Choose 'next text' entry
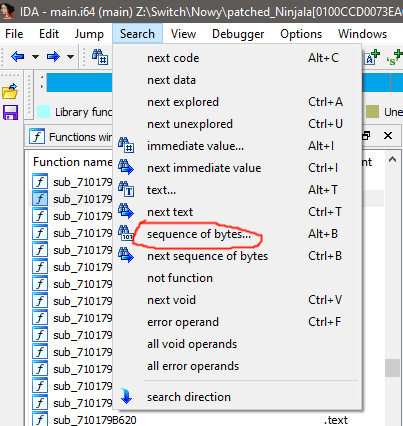The height and width of the screenshot is (426, 403). [237, 212]
